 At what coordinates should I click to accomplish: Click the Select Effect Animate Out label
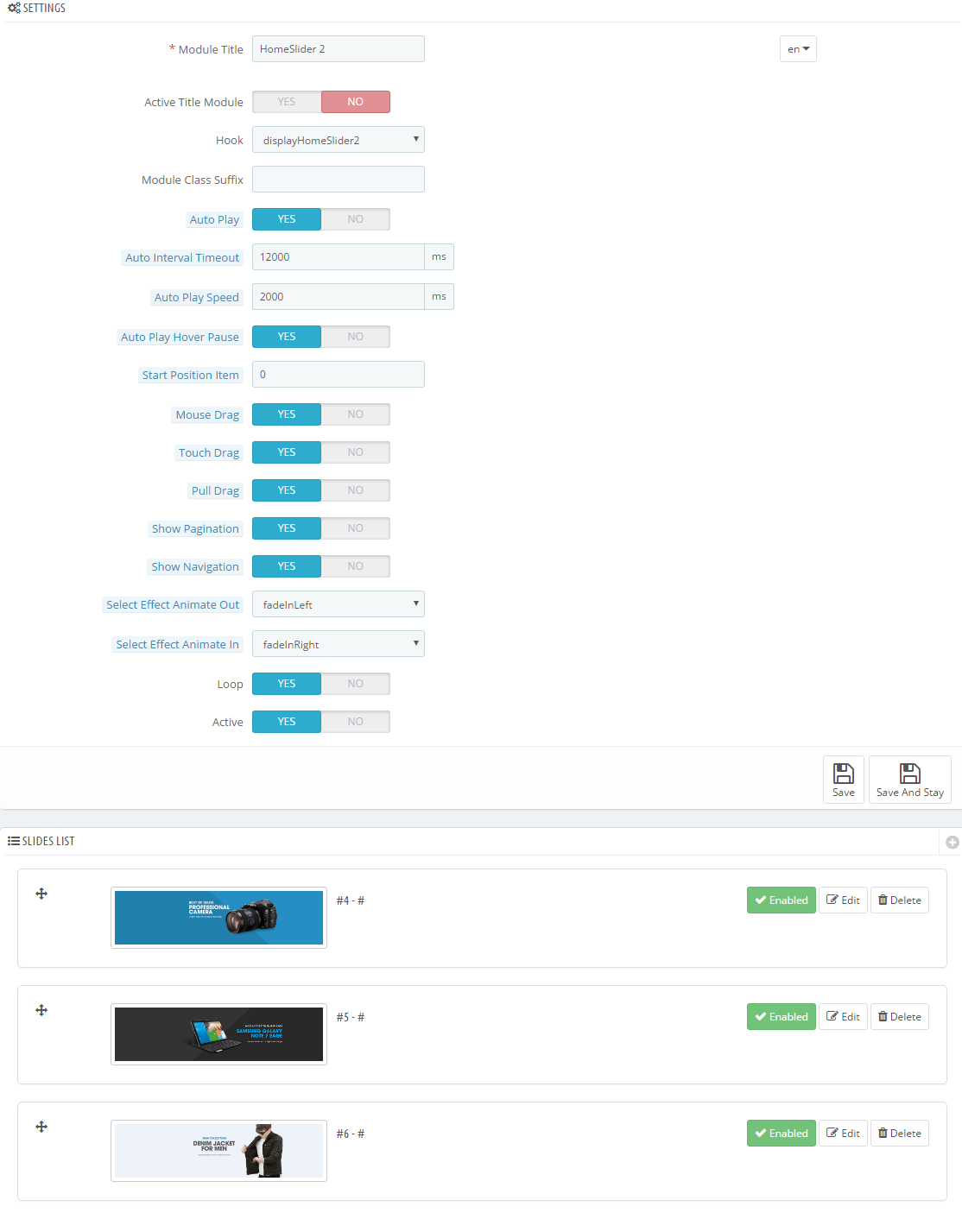(x=173, y=604)
